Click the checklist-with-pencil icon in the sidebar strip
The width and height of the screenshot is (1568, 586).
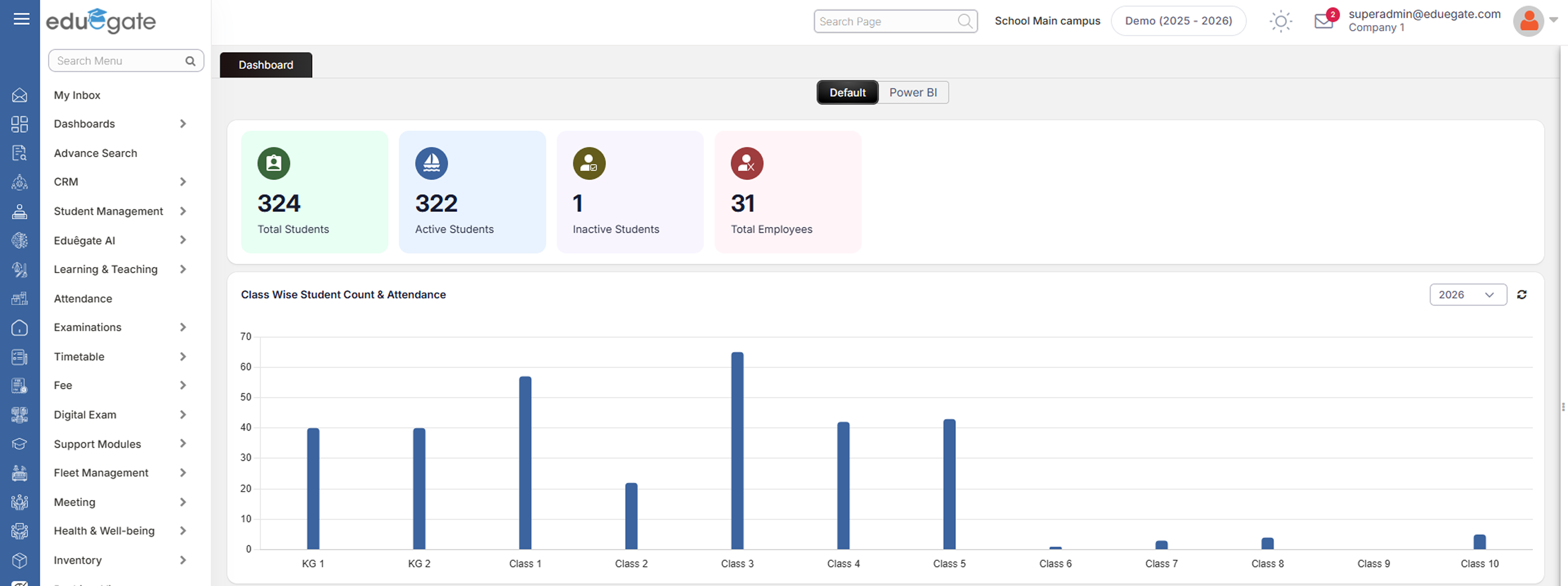[19, 357]
